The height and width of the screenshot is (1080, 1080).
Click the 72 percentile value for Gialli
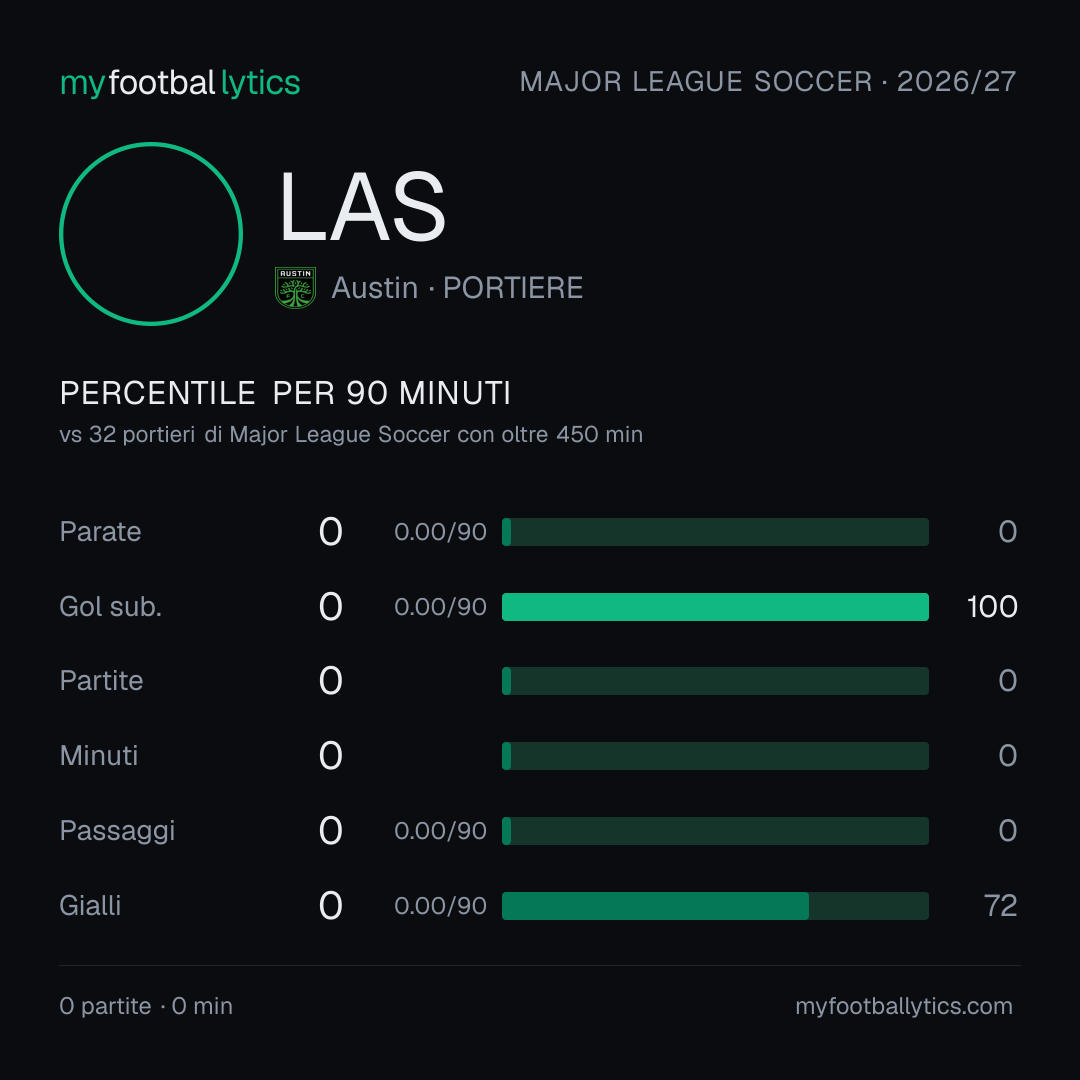[1001, 906]
